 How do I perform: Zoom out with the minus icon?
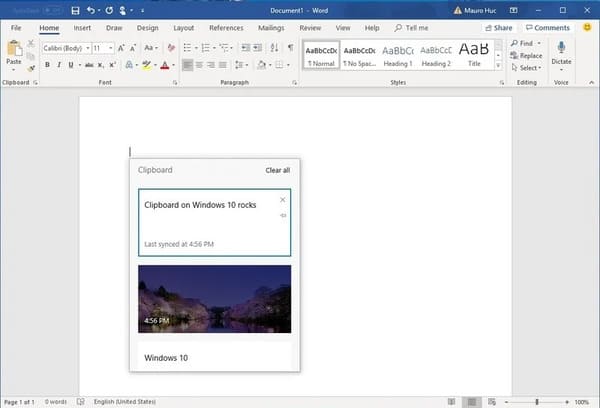click(x=507, y=402)
